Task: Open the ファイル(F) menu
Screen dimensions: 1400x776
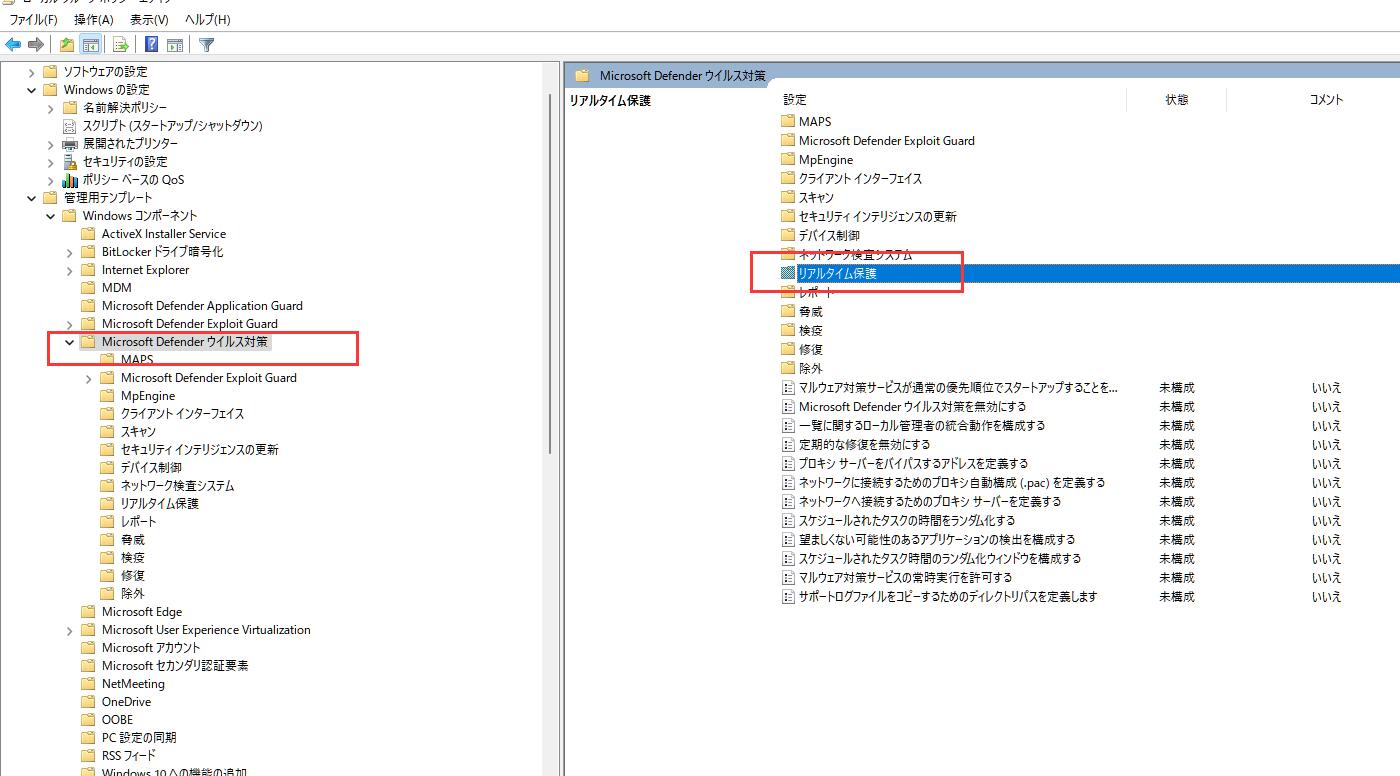Action: [33, 19]
